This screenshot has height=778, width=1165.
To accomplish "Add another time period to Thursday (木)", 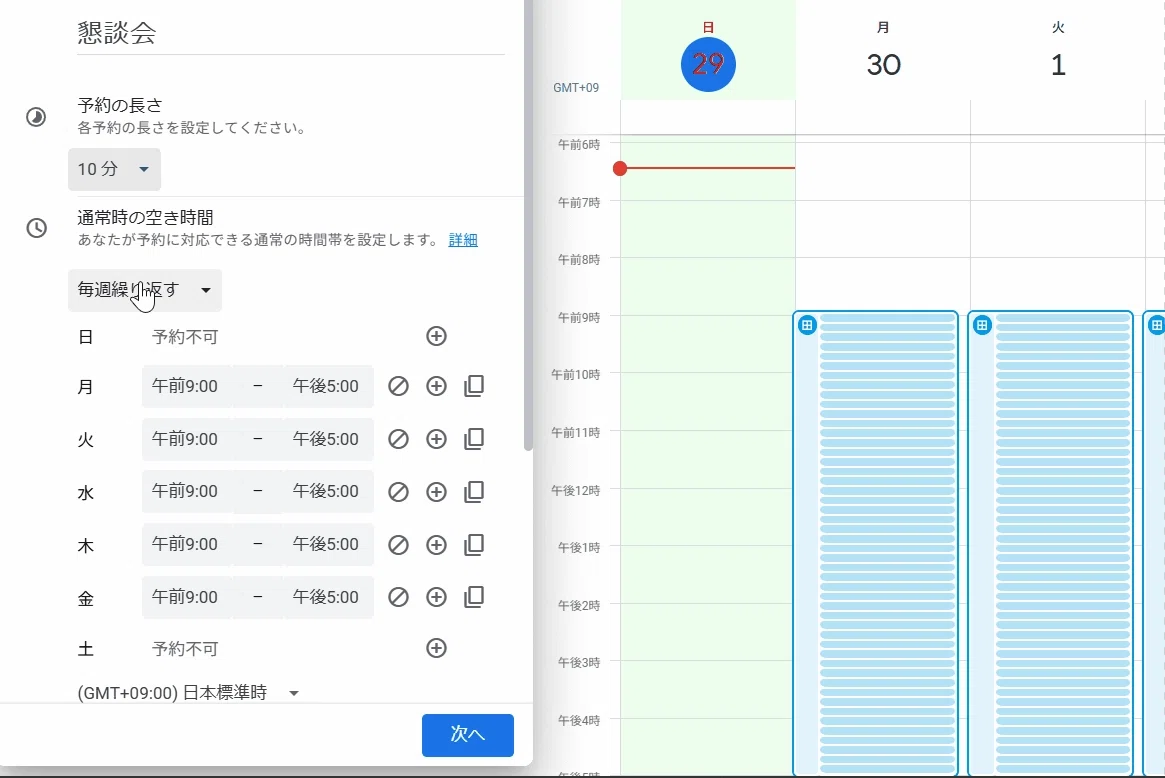I will (x=436, y=545).
